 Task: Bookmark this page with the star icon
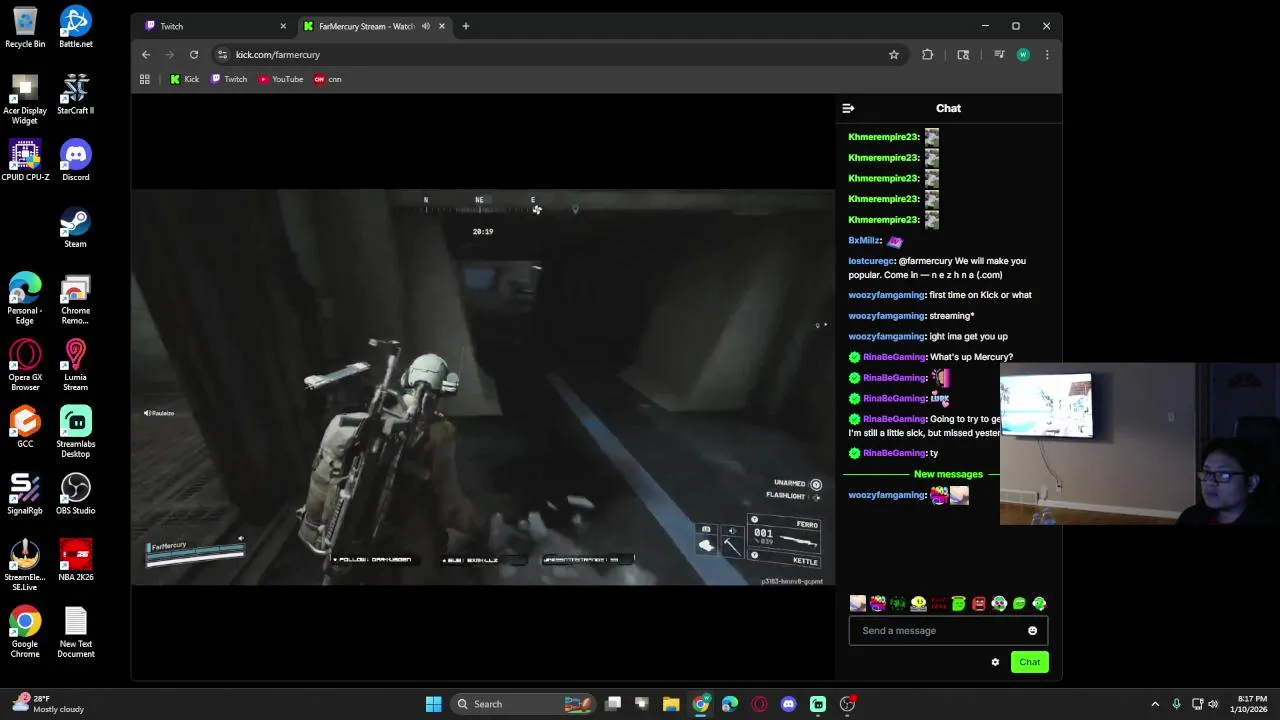click(x=894, y=55)
